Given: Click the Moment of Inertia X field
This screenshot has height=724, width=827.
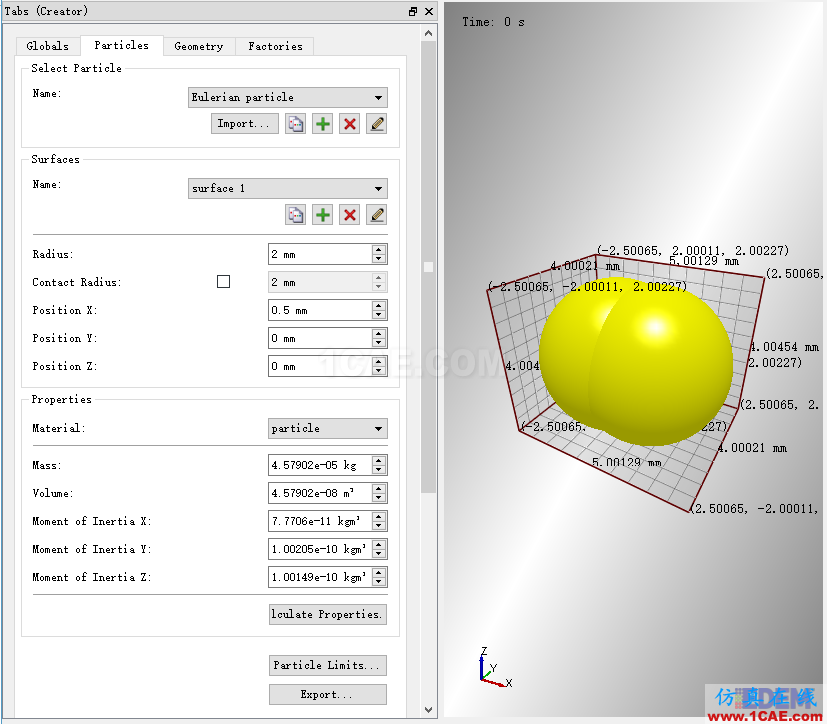Looking at the screenshot, I should tap(320, 521).
